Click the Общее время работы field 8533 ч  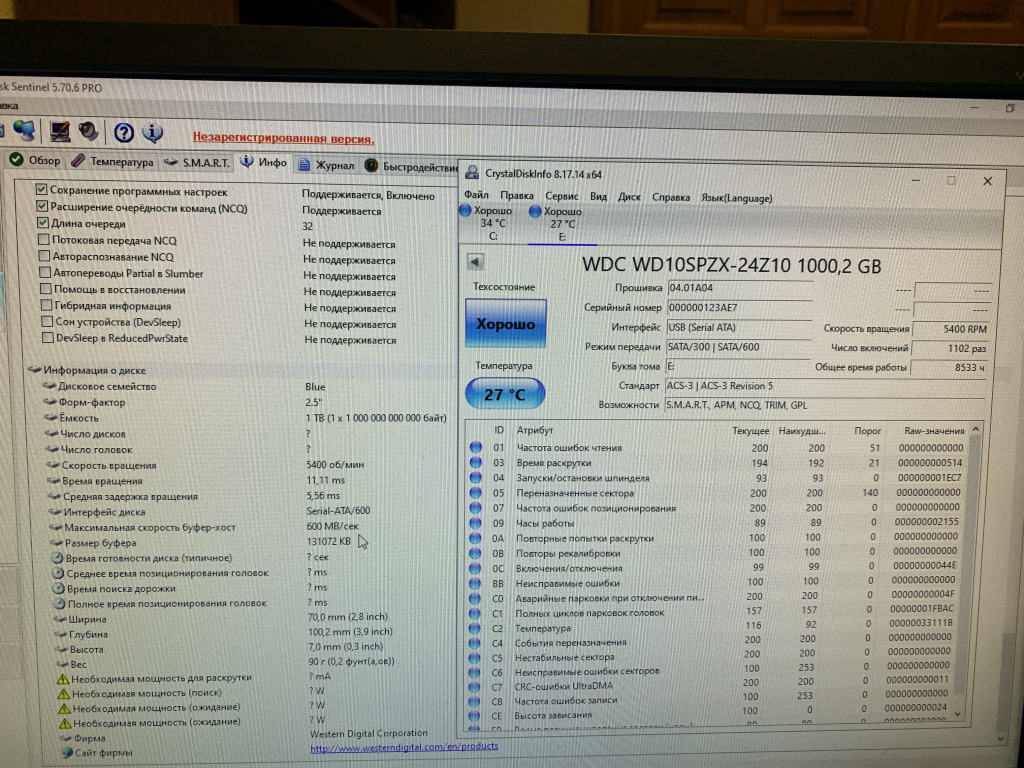tap(949, 368)
